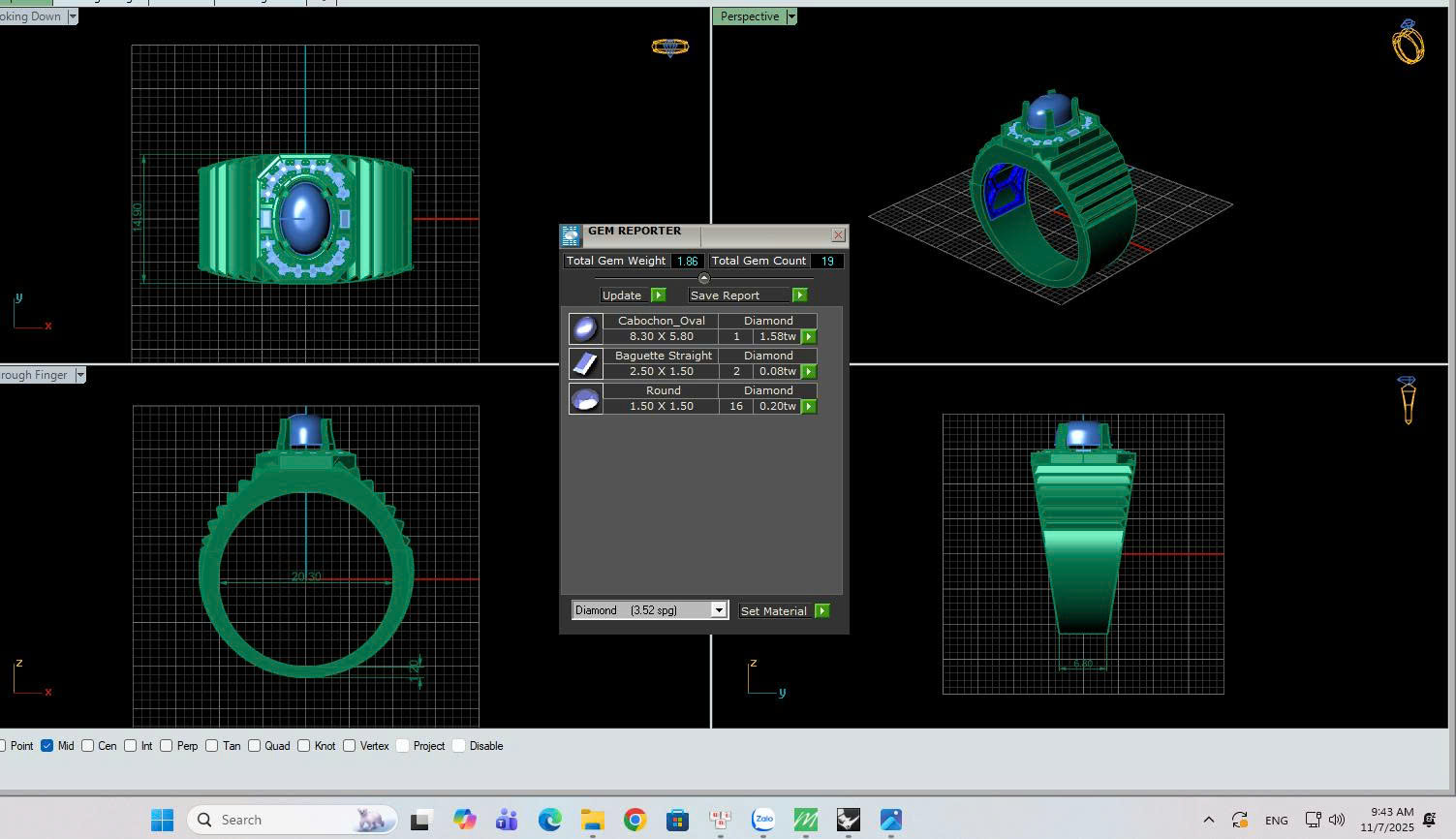Viewport: 1456px width, 839px height.
Task: Open Google Chrome from the taskbar
Action: [635, 820]
